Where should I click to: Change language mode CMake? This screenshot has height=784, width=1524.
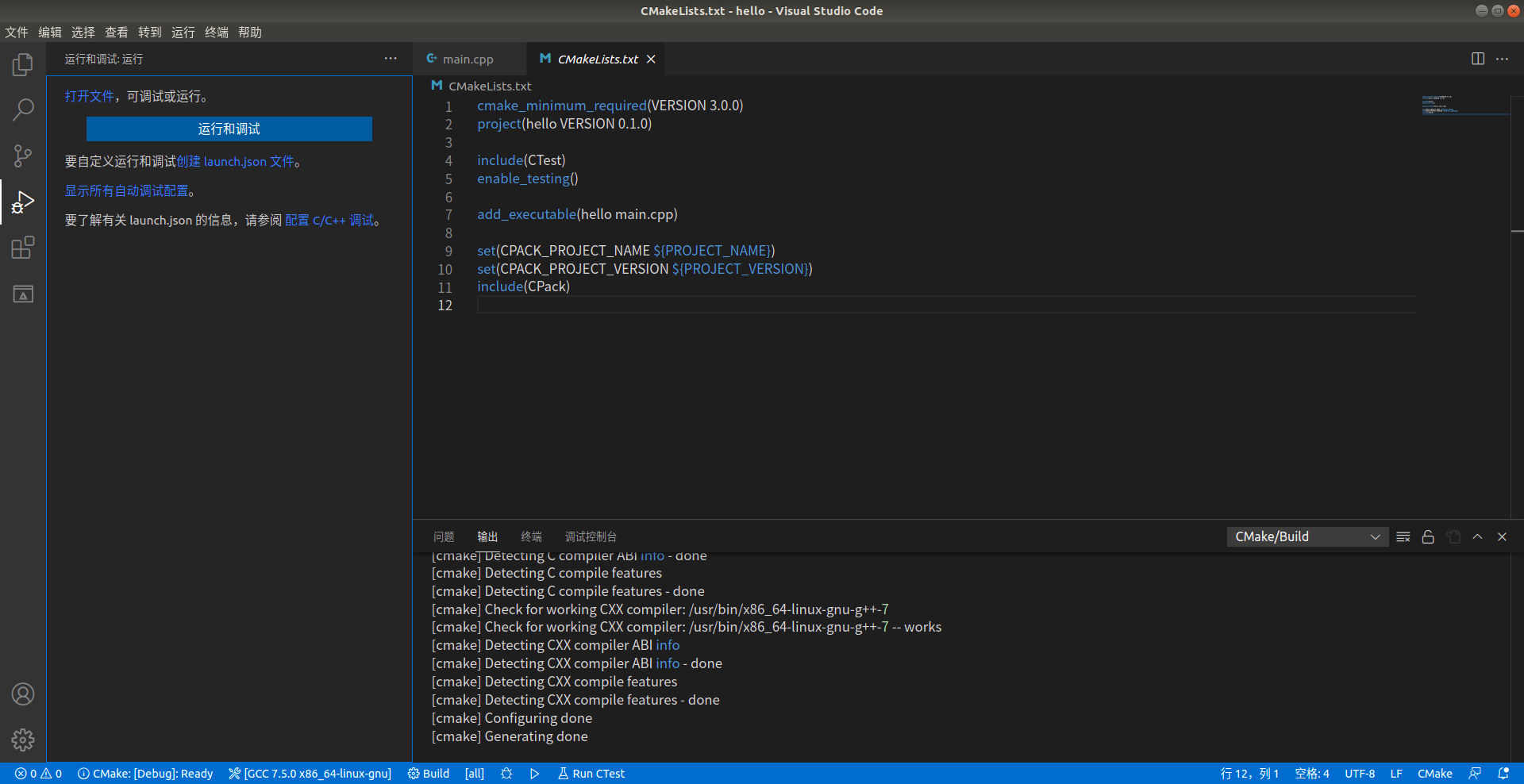point(1435,774)
